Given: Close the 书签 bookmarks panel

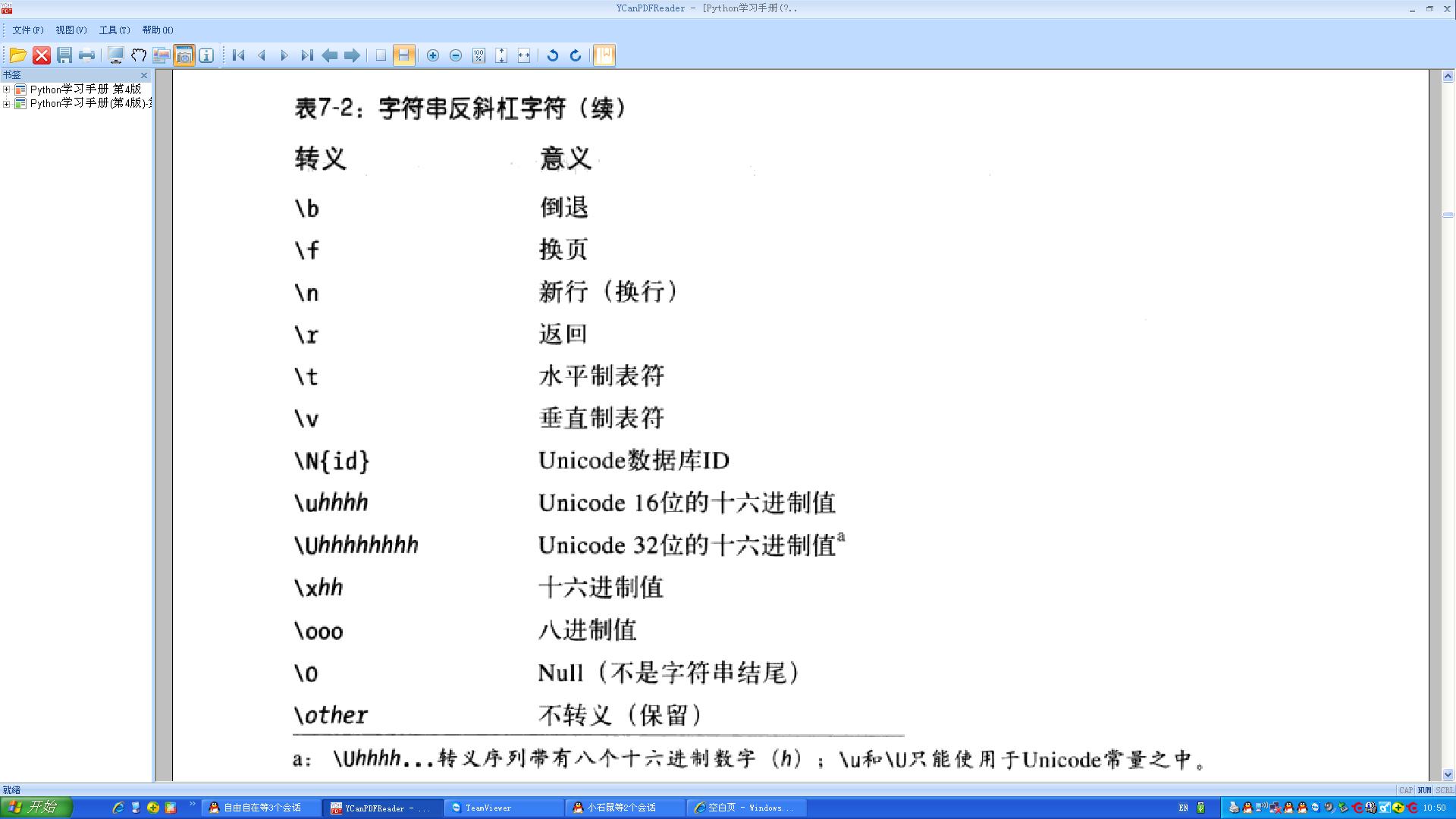Looking at the screenshot, I should click(x=144, y=75).
